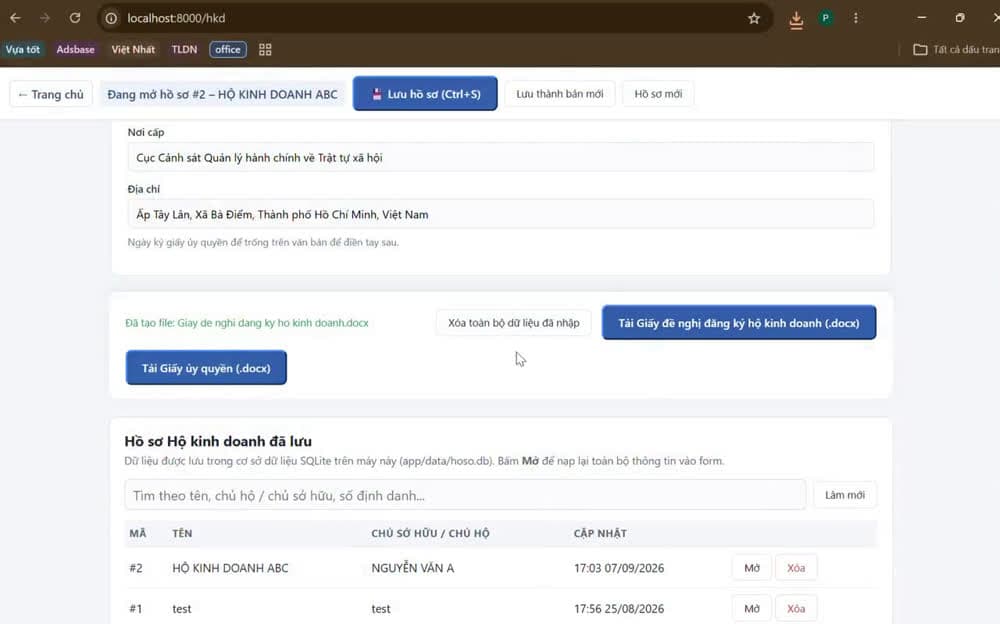1000x624 pixels.
Task: Open the Vựa tốt bookmark
Action: tap(22, 49)
